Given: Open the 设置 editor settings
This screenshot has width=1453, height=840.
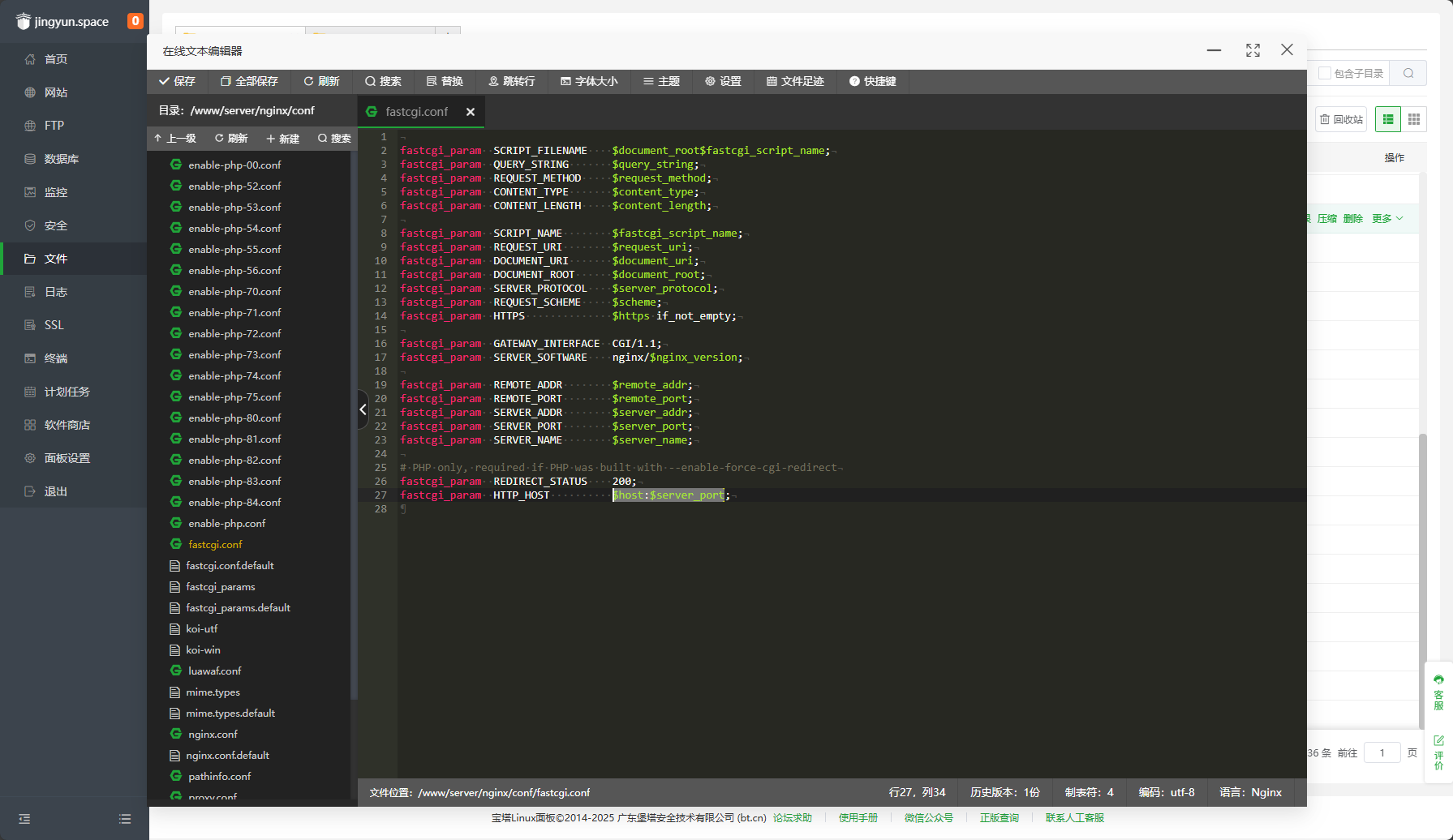Looking at the screenshot, I should (x=723, y=81).
